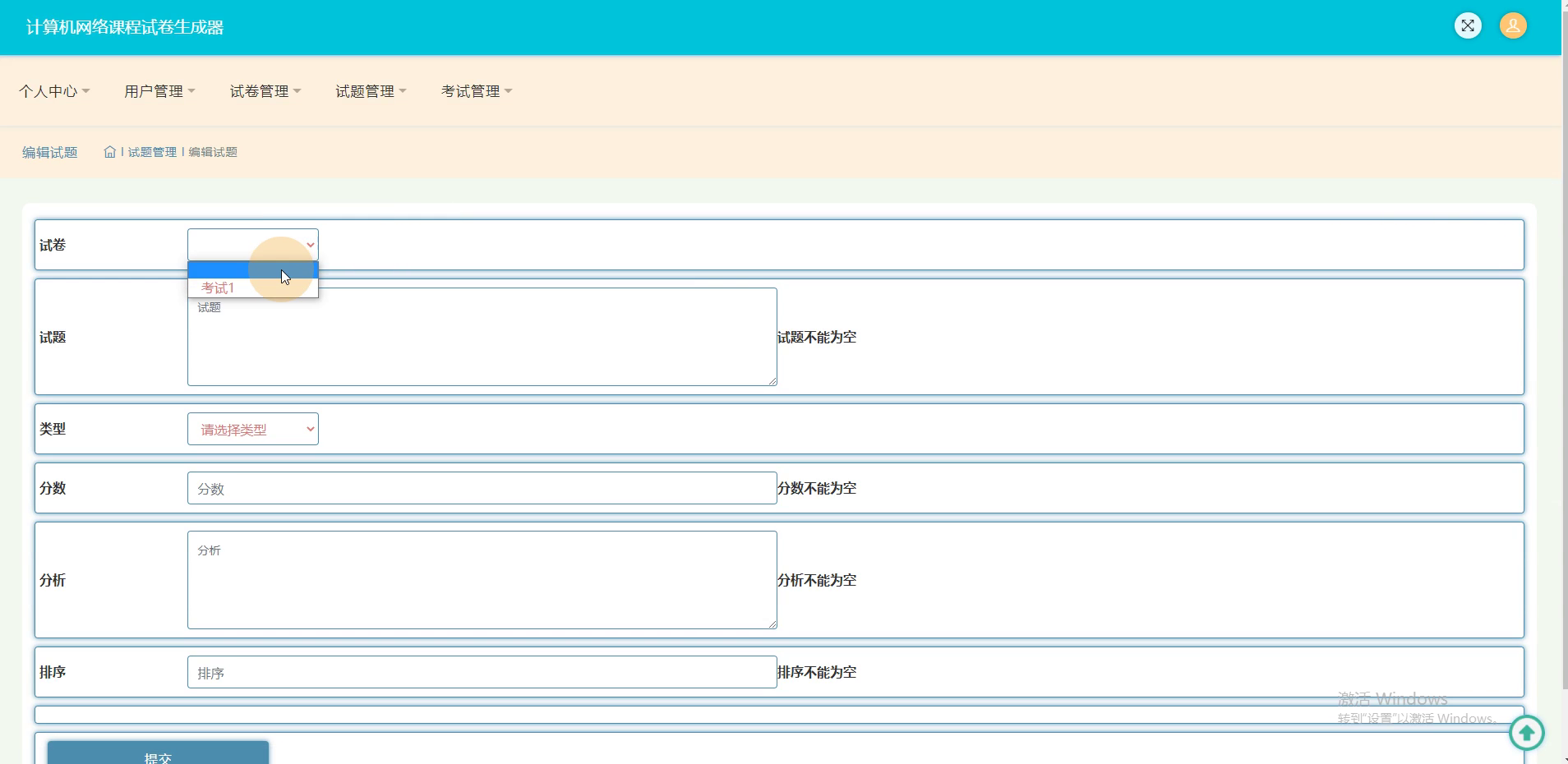Screen dimensions: 1568x764
Task: Open the 试题管理 menu
Action: (x=371, y=91)
